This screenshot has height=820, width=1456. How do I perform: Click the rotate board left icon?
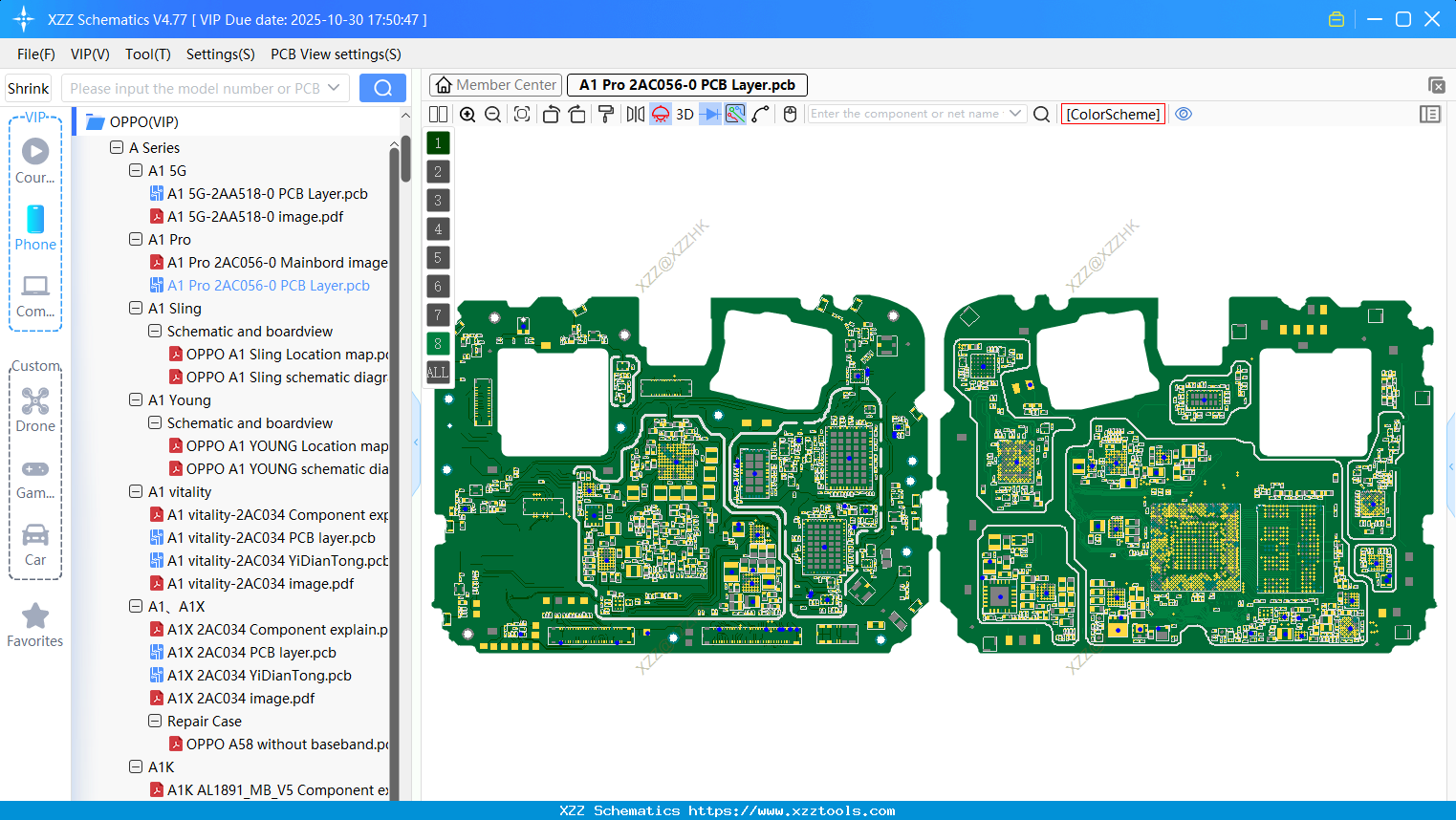pyautogui.click(x=551, y=114)
